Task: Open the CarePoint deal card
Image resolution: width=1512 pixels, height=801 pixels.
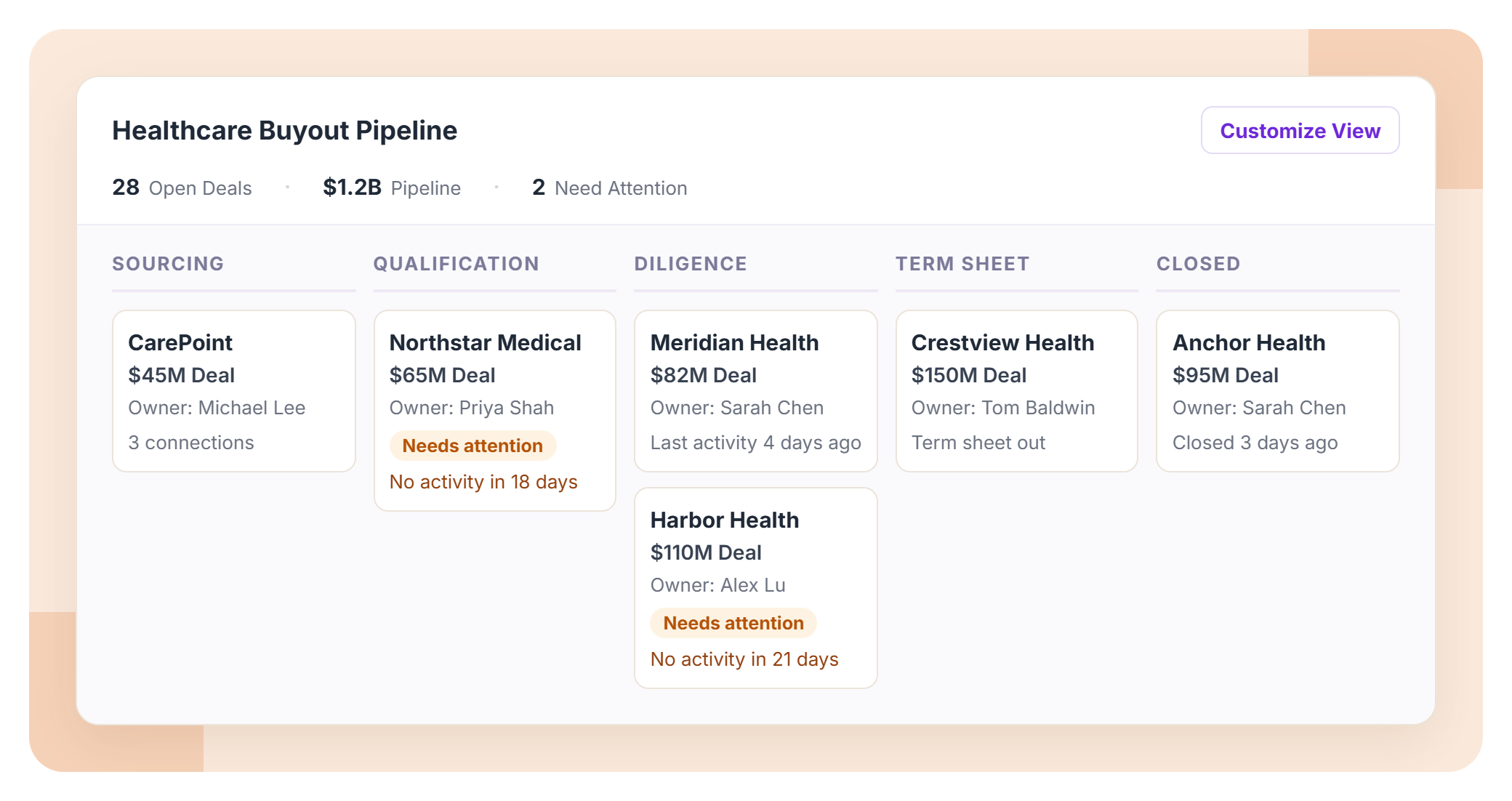Action: pyautogui.click(x=234, y=391)
